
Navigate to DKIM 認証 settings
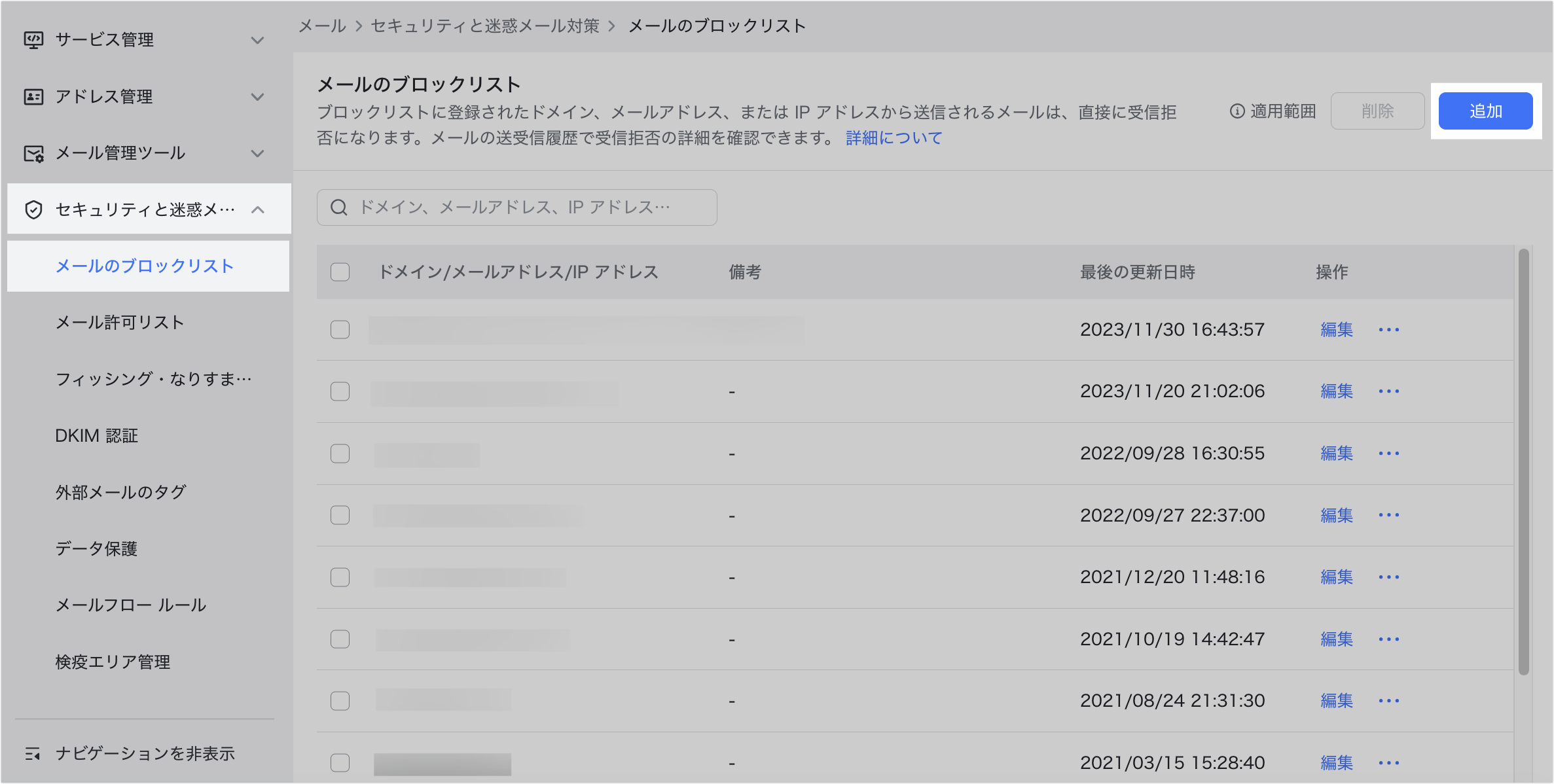click(x=96, y=435)
